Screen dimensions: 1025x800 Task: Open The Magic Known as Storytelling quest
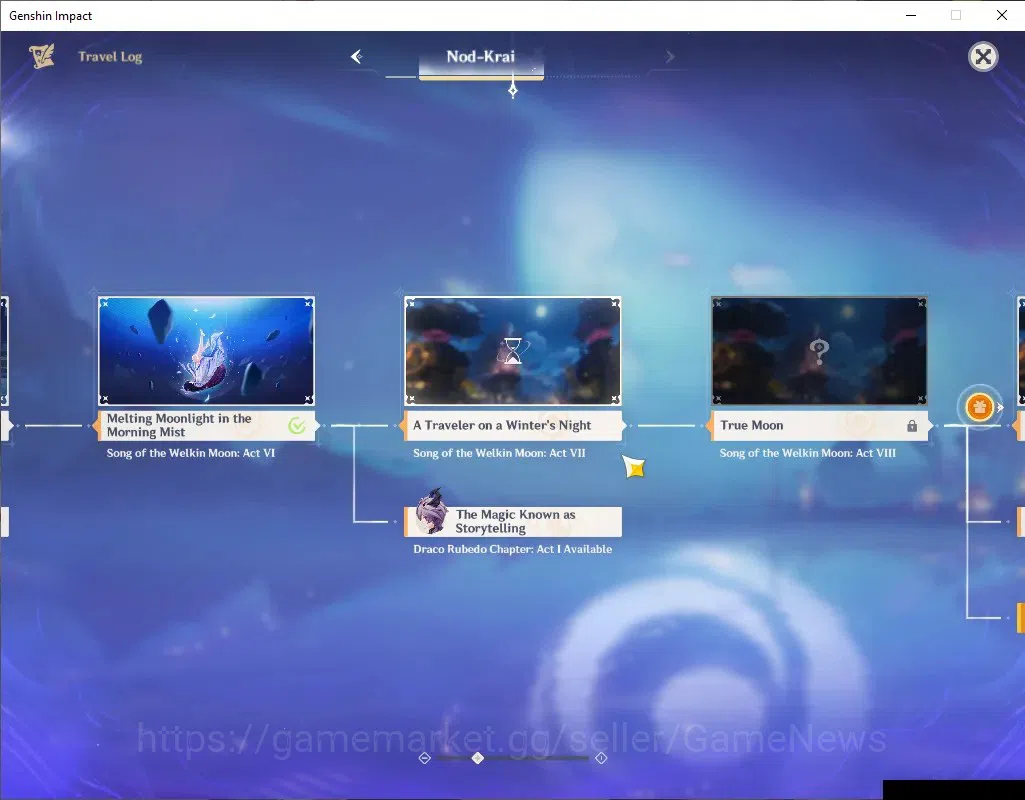click(512, 522)
